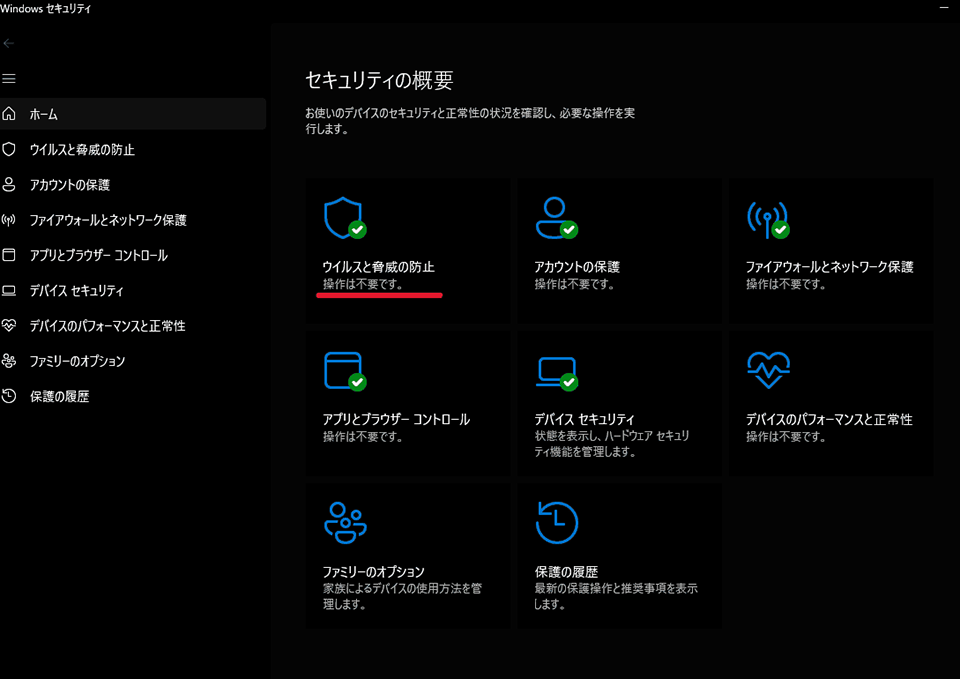Image resolution: width=960 pixels, height=679 pixels.
Task: Click the home icon in sidebar
Action: pos(9,114)
